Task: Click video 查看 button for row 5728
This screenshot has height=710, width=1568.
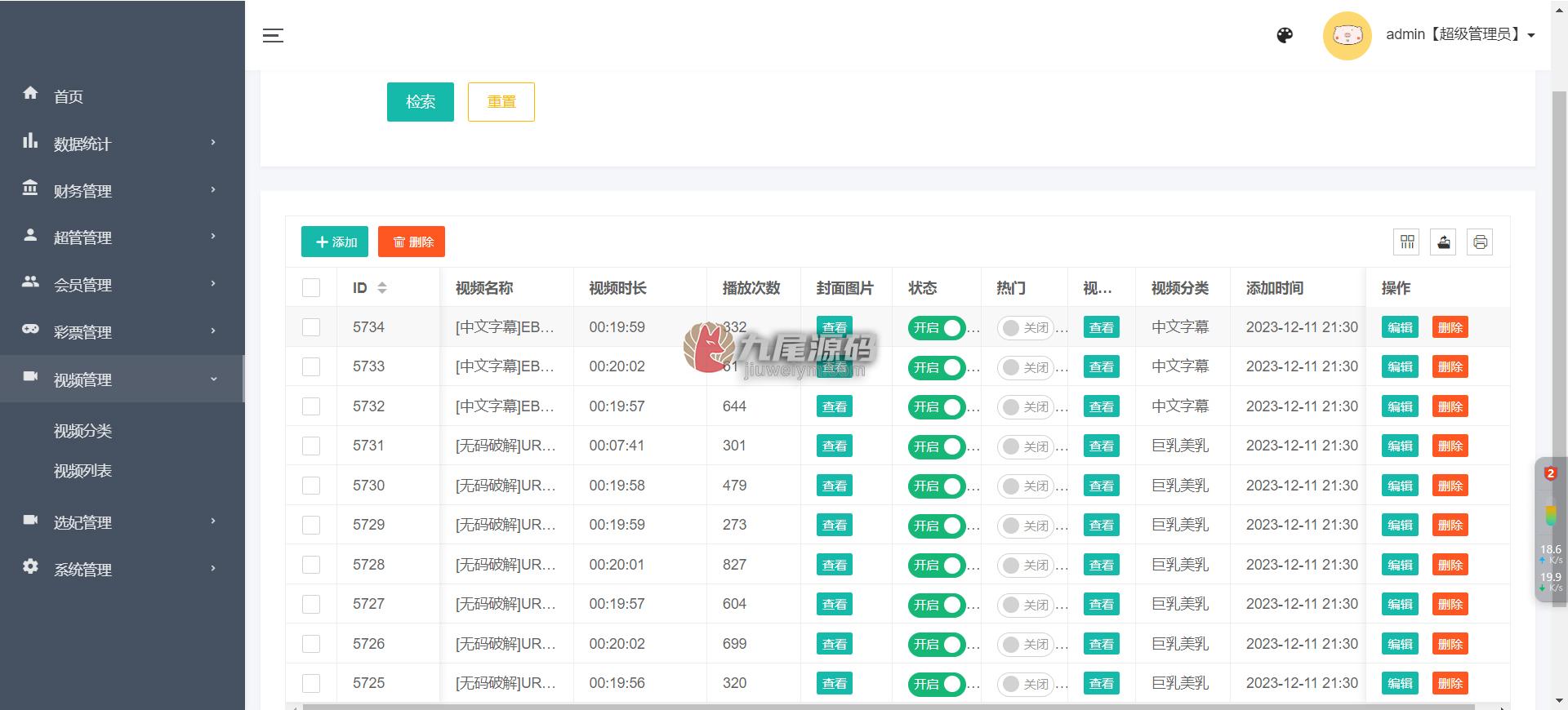Action: tap(1102, 565)
